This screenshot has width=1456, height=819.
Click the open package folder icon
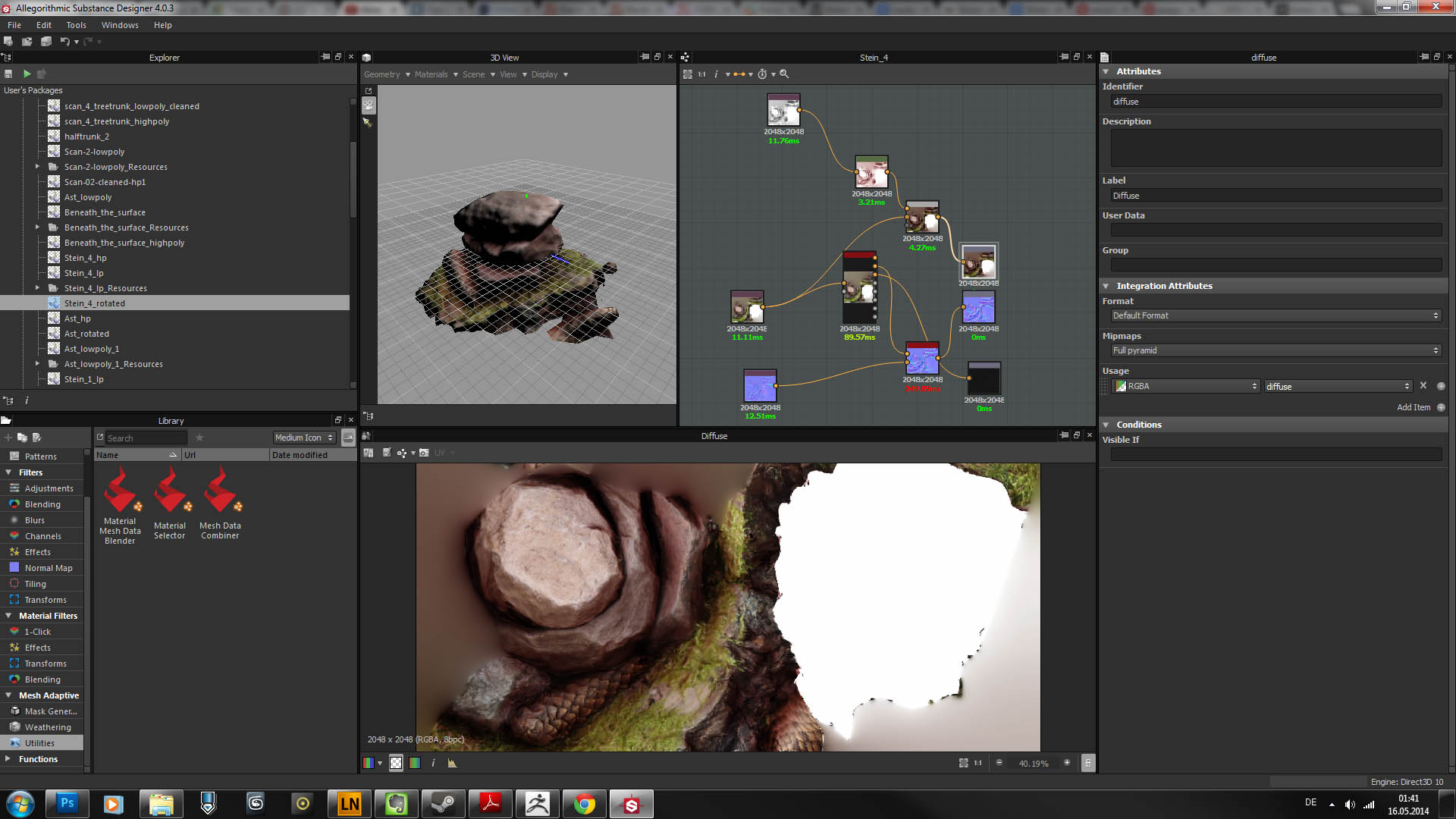27,41
